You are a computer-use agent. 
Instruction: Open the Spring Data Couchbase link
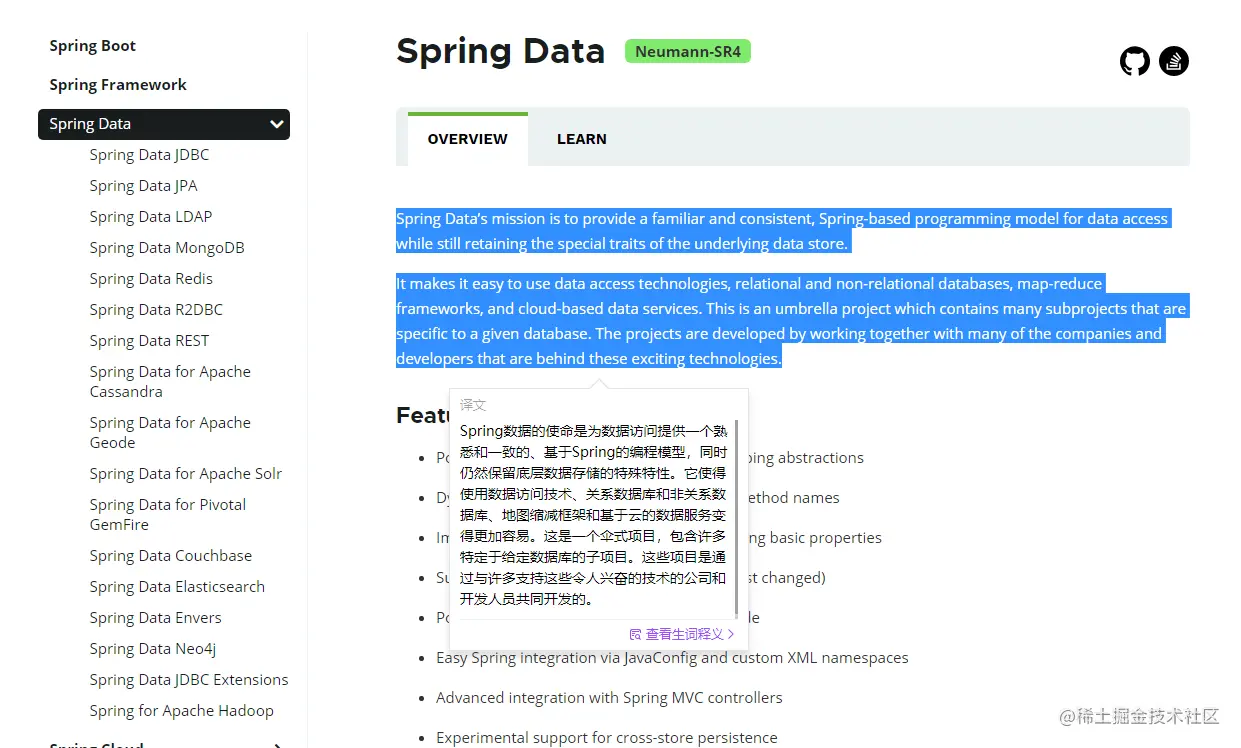point(171,556)
